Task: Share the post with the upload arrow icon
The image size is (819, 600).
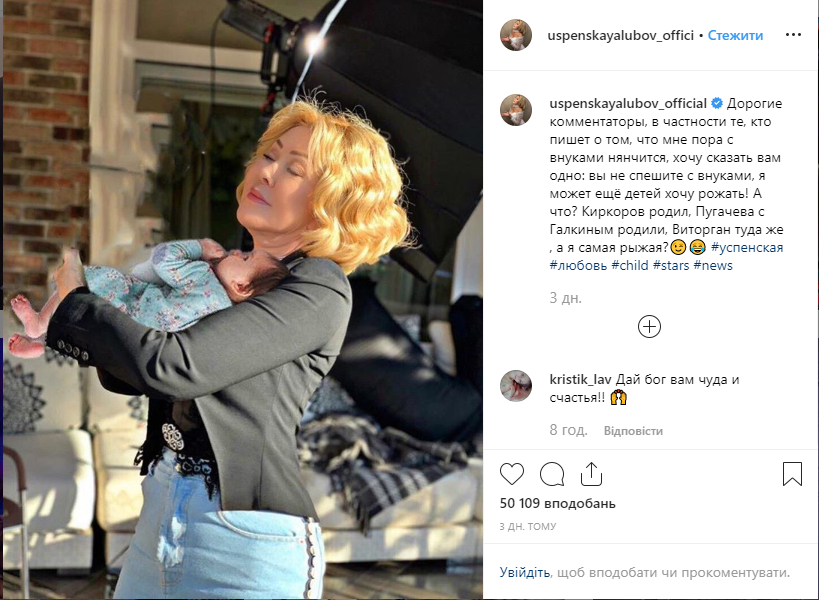Action: pyautogui.click(x=591, y=474)
